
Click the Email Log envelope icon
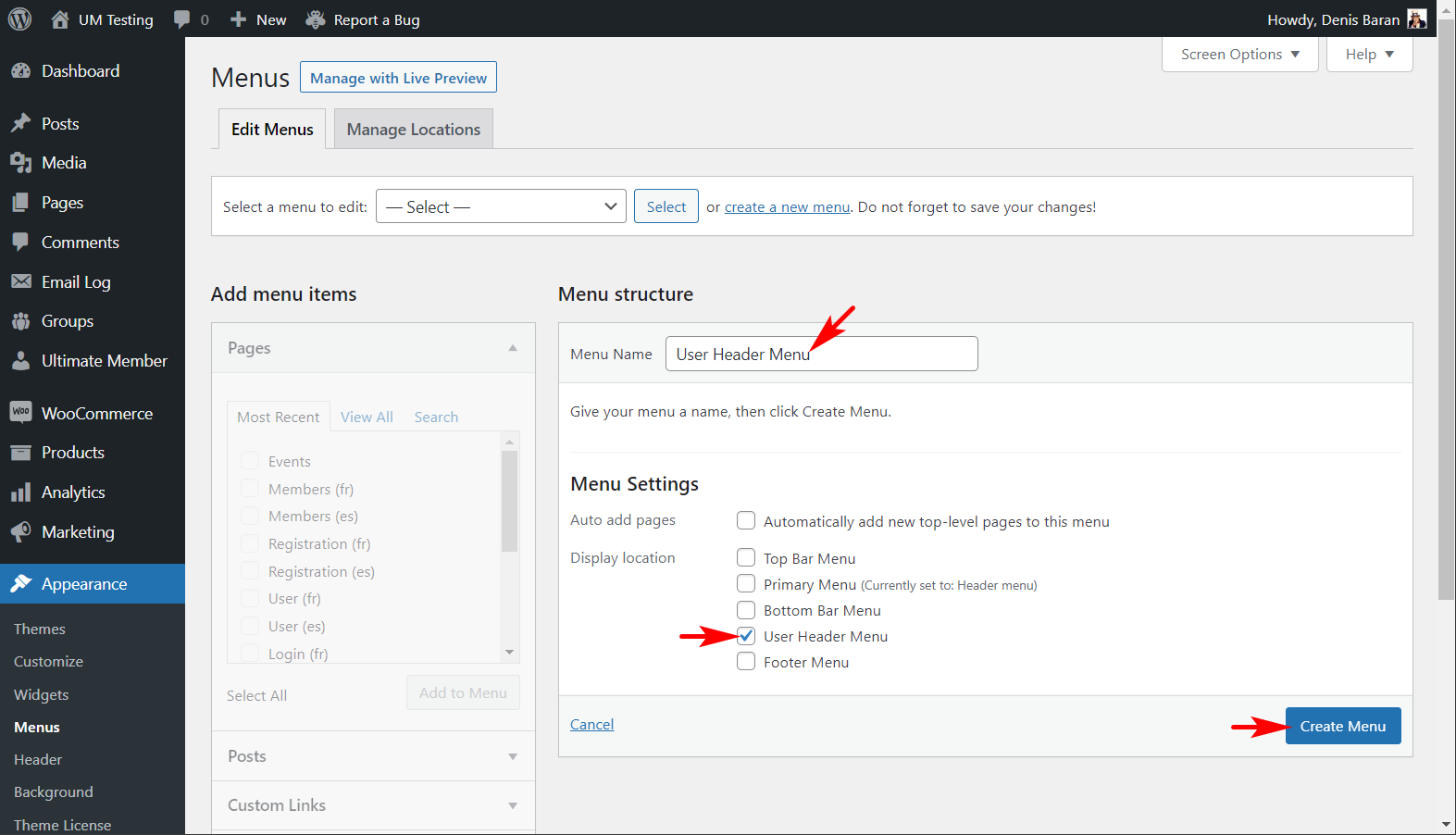coord(21,281)
